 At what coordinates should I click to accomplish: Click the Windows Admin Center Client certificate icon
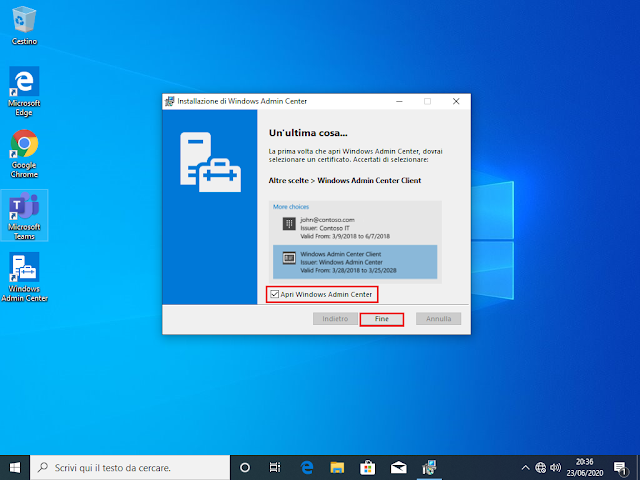click(289, 258)
